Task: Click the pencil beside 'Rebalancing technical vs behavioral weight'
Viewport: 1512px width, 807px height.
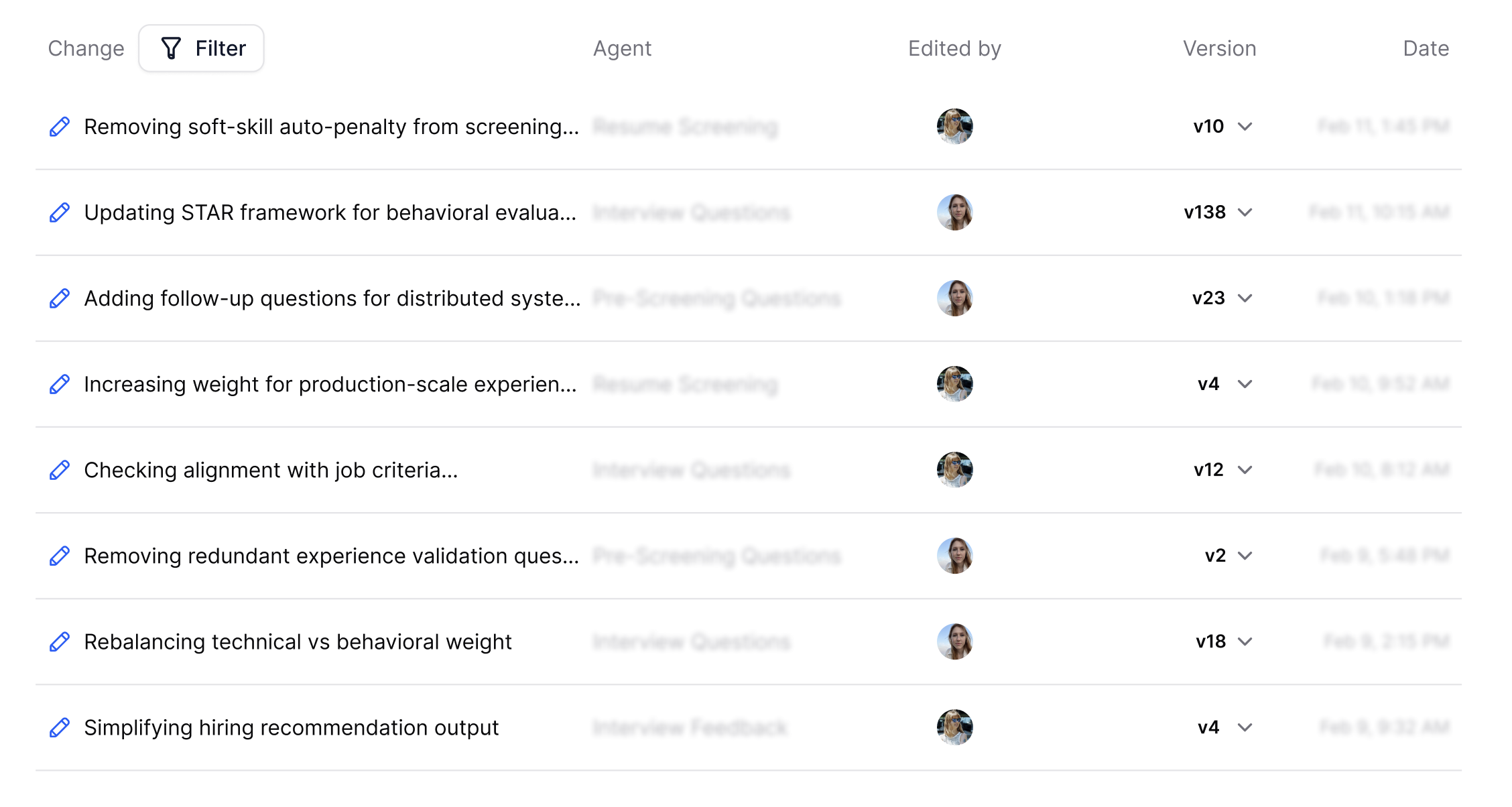Action: (x=60, y=641)
